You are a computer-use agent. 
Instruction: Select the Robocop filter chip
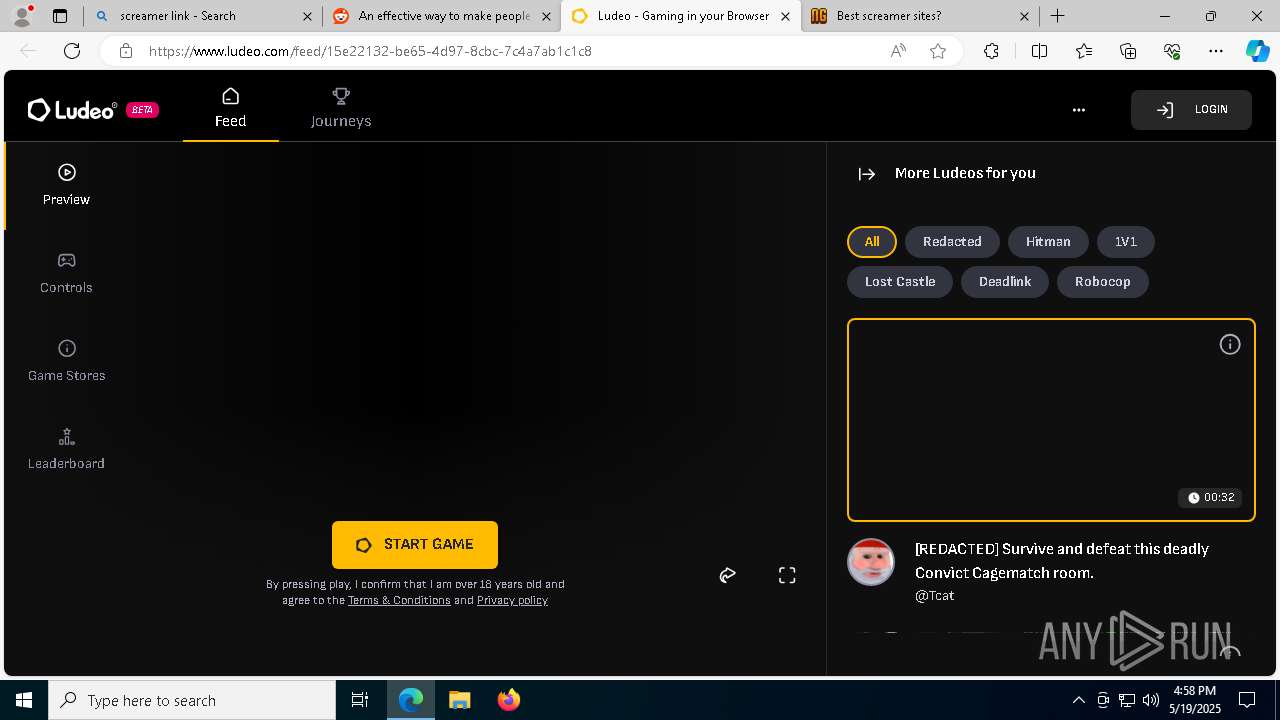click(1103, 282)
